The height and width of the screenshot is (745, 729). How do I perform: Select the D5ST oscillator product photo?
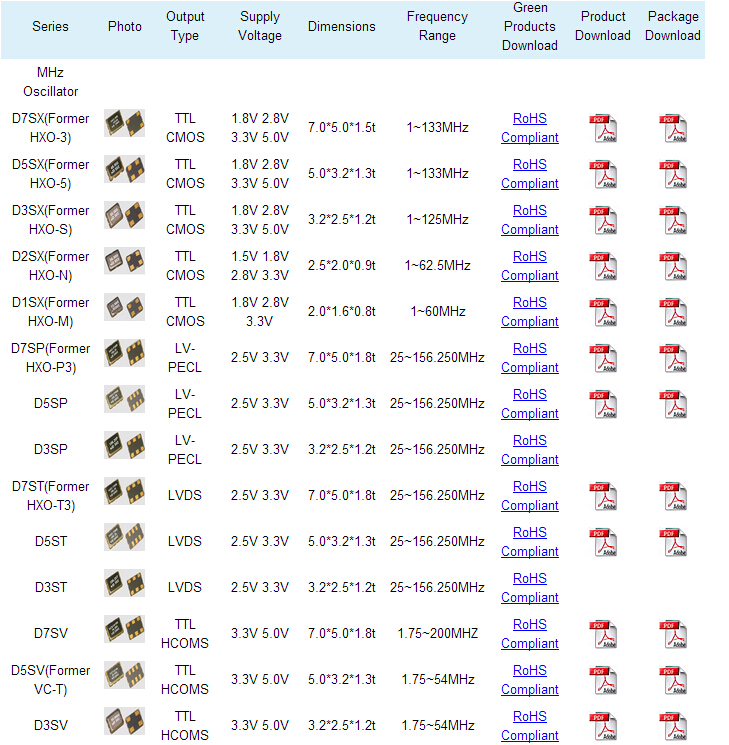(124, 538)
